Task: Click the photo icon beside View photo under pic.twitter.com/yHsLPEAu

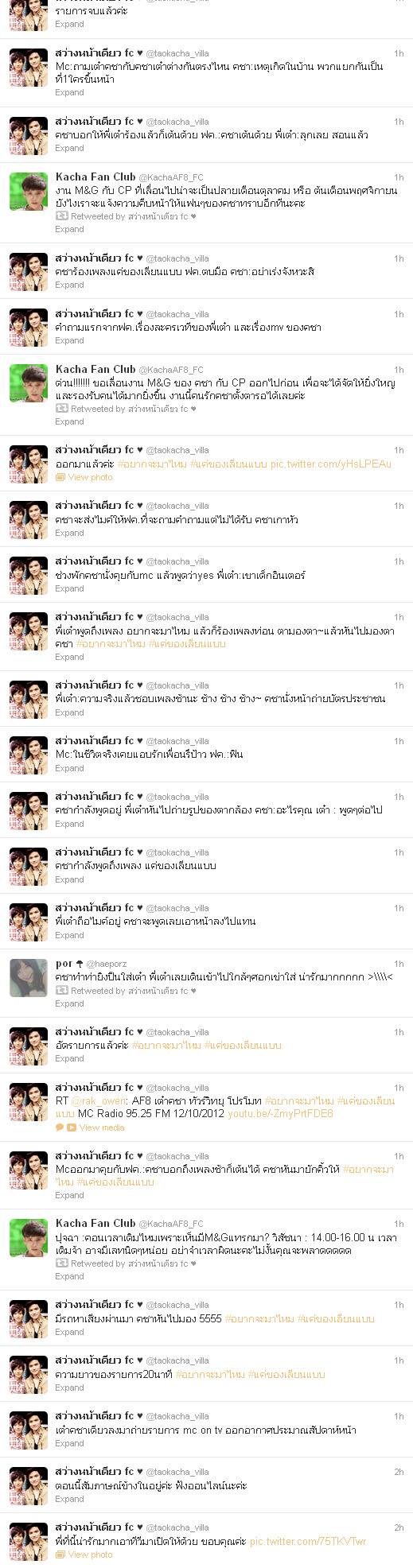Action: pos(60,477)
